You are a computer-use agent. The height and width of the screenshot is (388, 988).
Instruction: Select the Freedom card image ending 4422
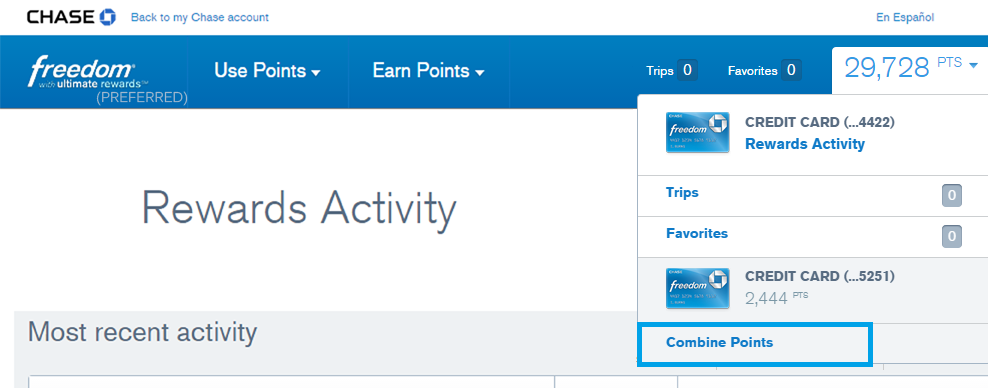698,132
